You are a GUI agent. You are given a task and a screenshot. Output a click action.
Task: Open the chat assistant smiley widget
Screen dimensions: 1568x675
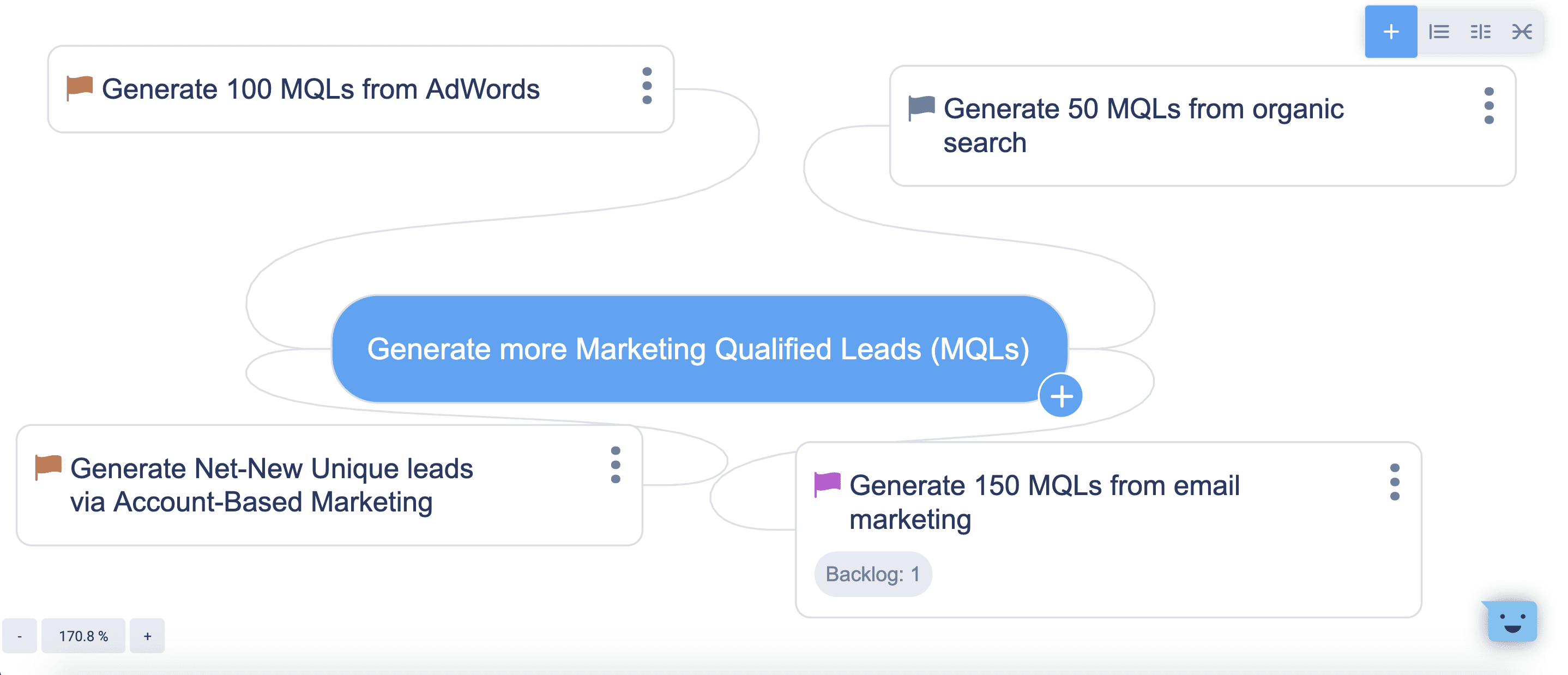pos(1512,621)
